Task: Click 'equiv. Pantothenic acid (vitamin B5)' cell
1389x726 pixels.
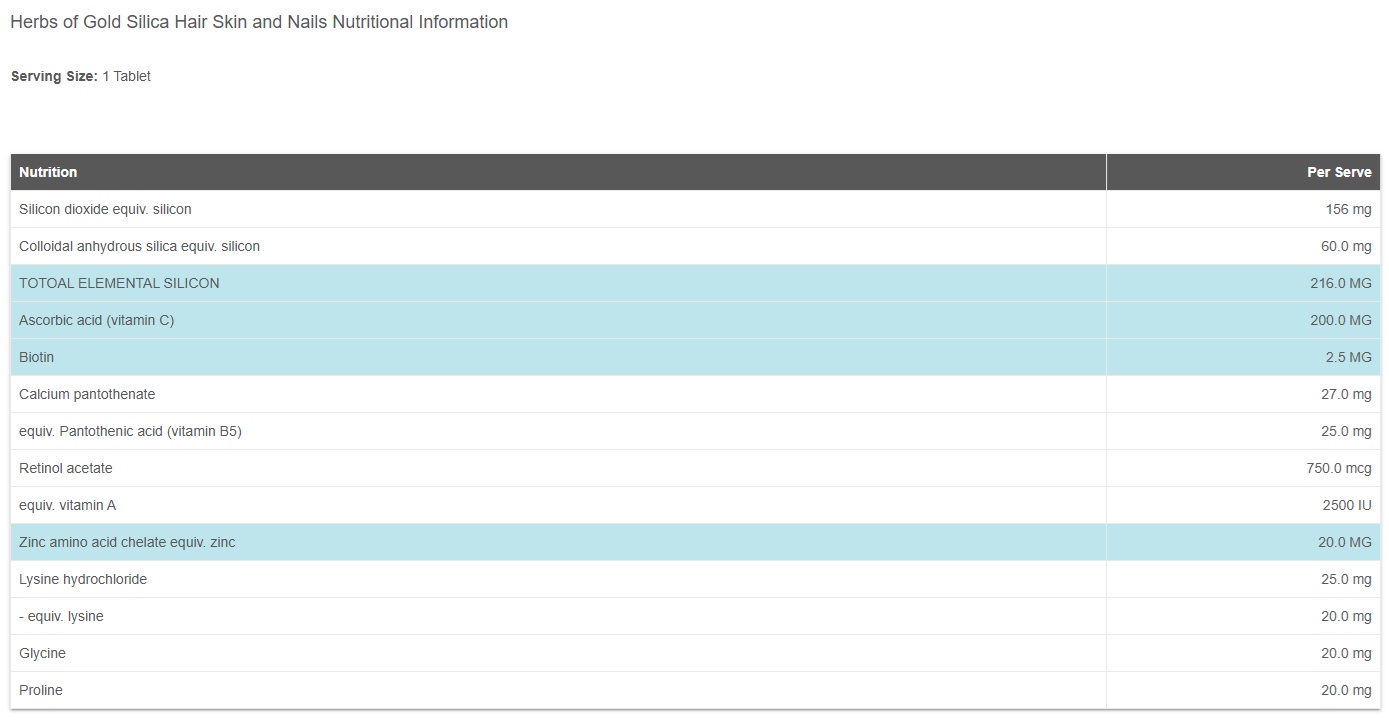Action: pyautogui.click(x=558, y=431)
